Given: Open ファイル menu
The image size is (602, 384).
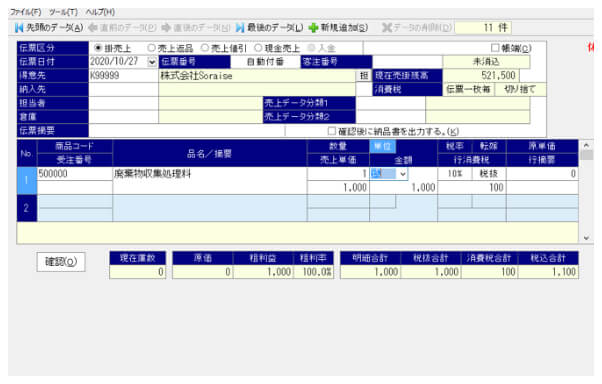Looking at the screenshot, I should point(26,12).
